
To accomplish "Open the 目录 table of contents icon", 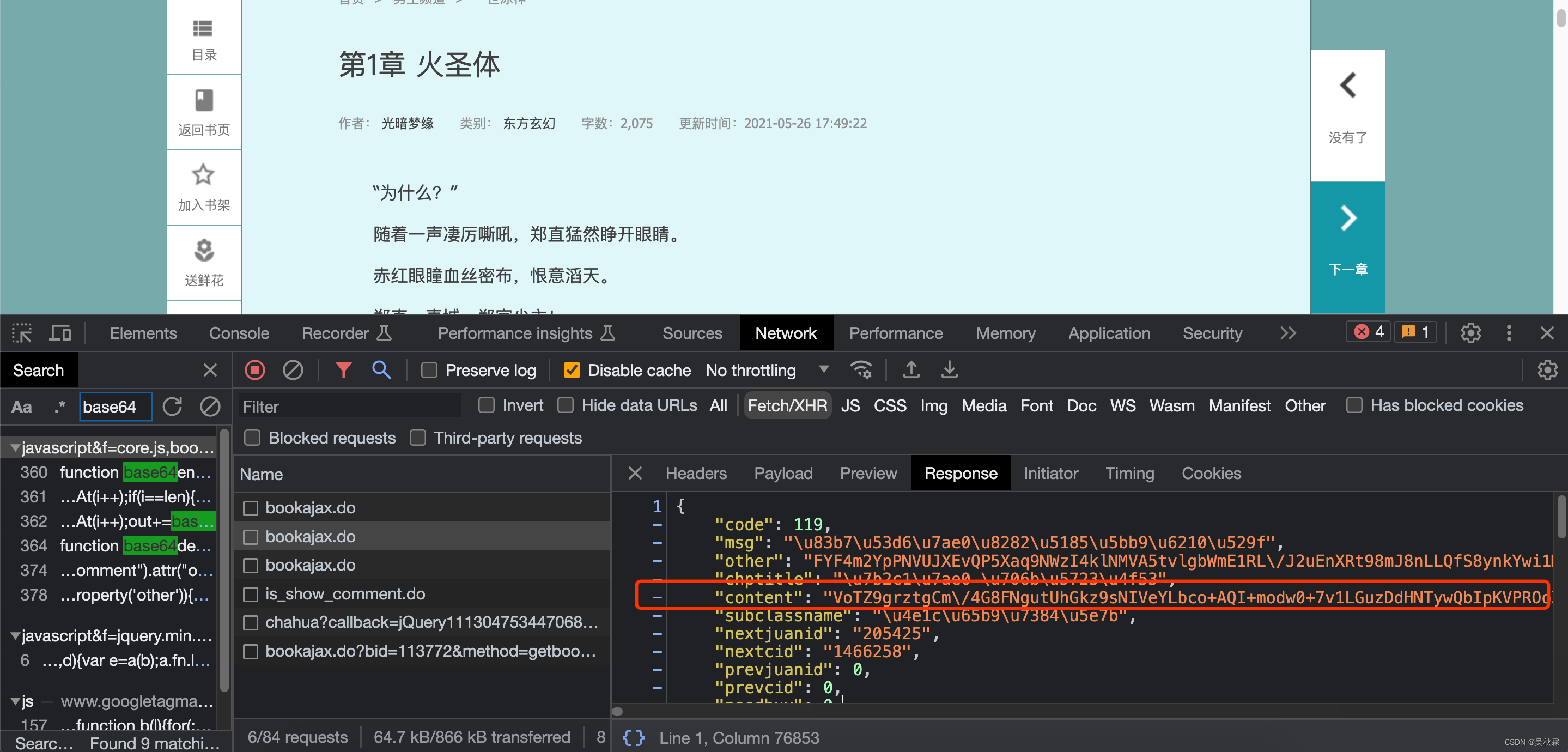I will 203,29.
